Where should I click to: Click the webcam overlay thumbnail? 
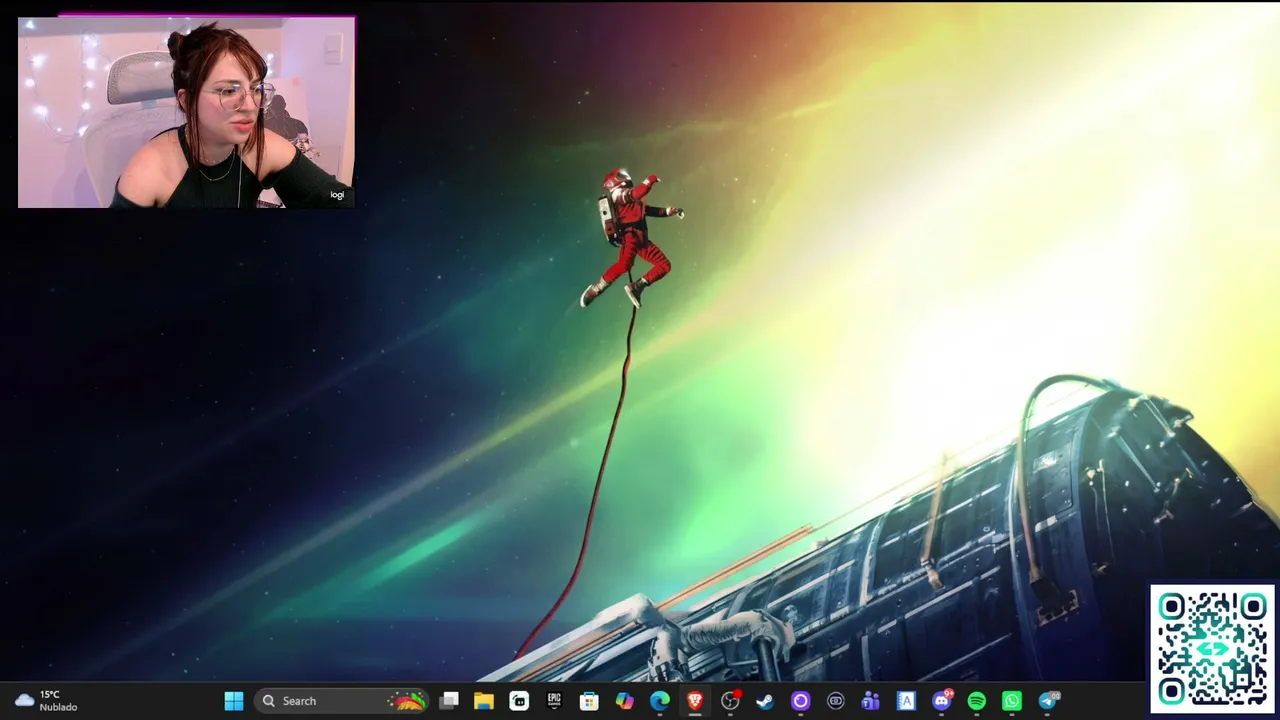[186, 112]
